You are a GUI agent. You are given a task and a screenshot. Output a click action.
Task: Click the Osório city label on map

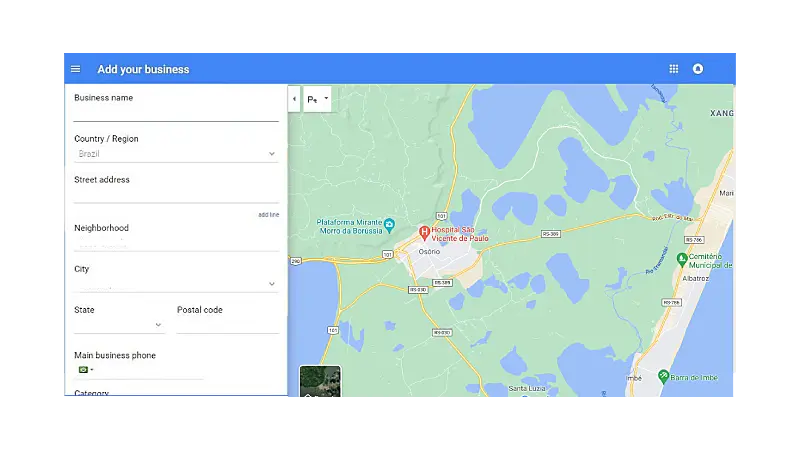pos(429,252)
